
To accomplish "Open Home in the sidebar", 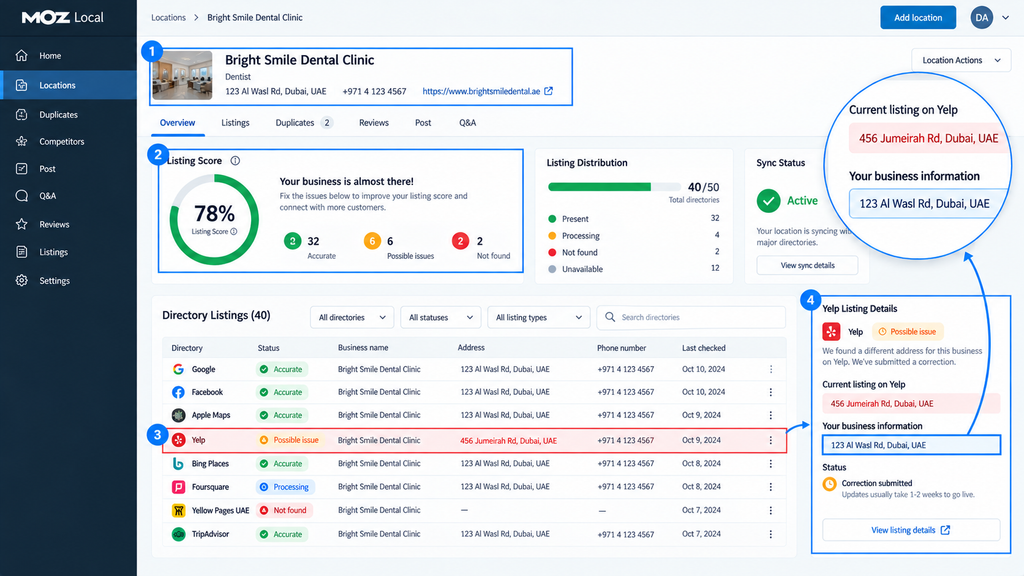I will click(50, 56).
